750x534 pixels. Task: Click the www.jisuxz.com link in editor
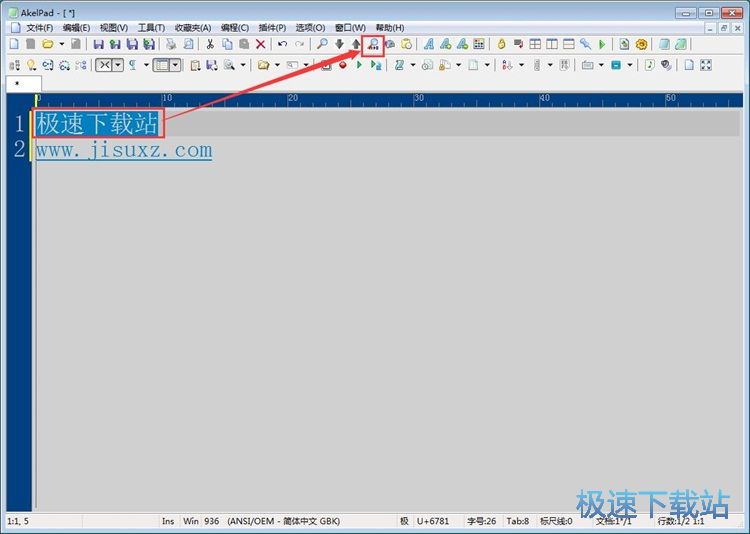(124, 150)
